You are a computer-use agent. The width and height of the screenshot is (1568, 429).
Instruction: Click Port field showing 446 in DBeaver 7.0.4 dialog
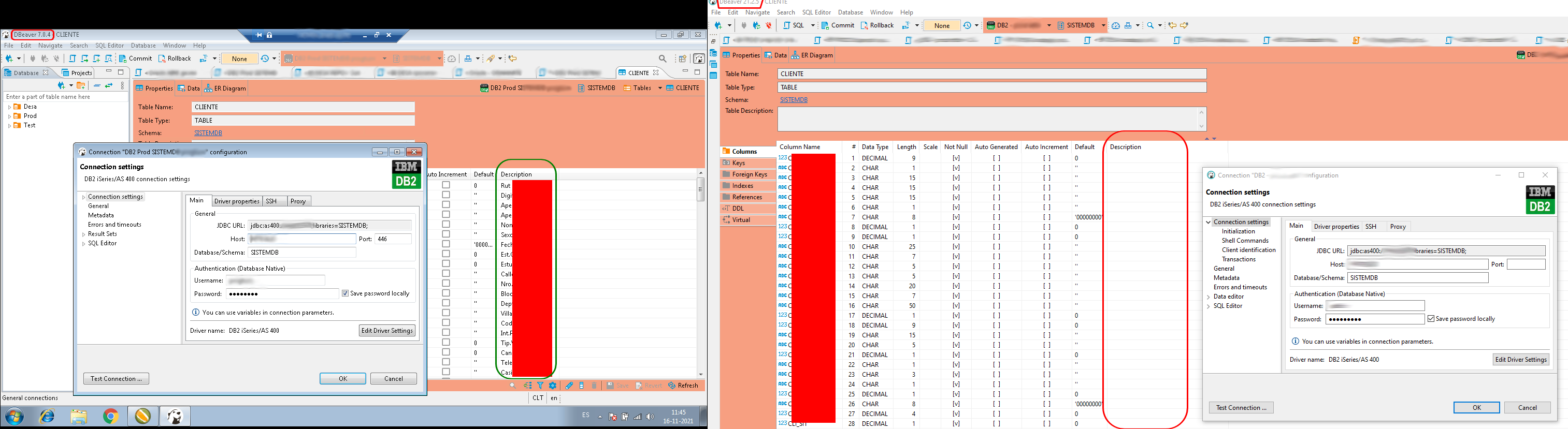pos(393,239)
